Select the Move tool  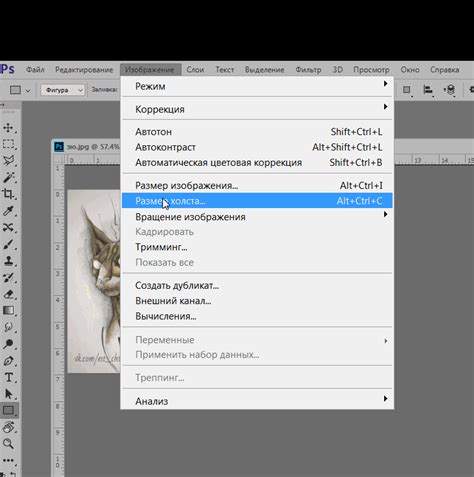point(9,128)
